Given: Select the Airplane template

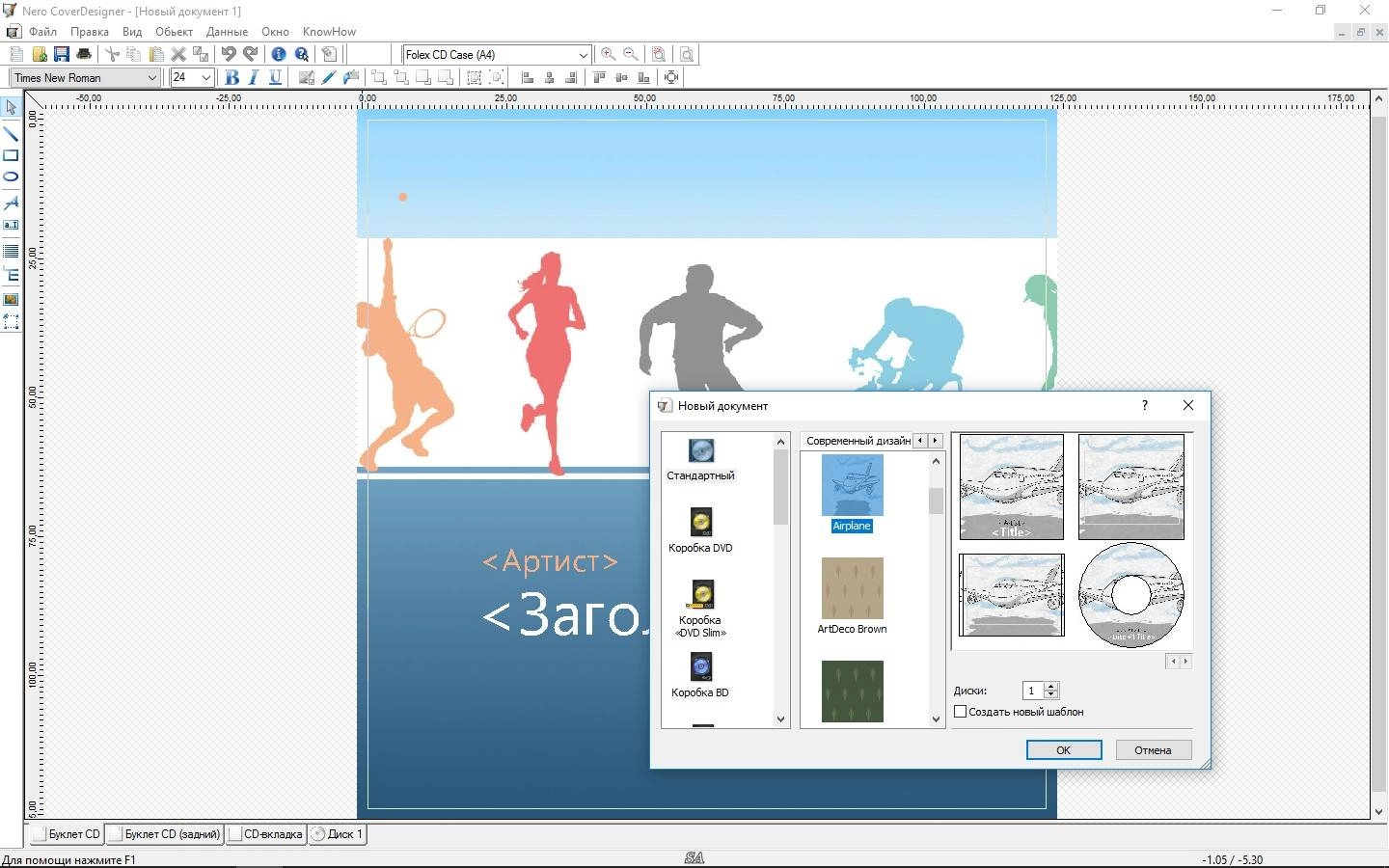Looking at the screenshot, I should [x=852, y=494].
